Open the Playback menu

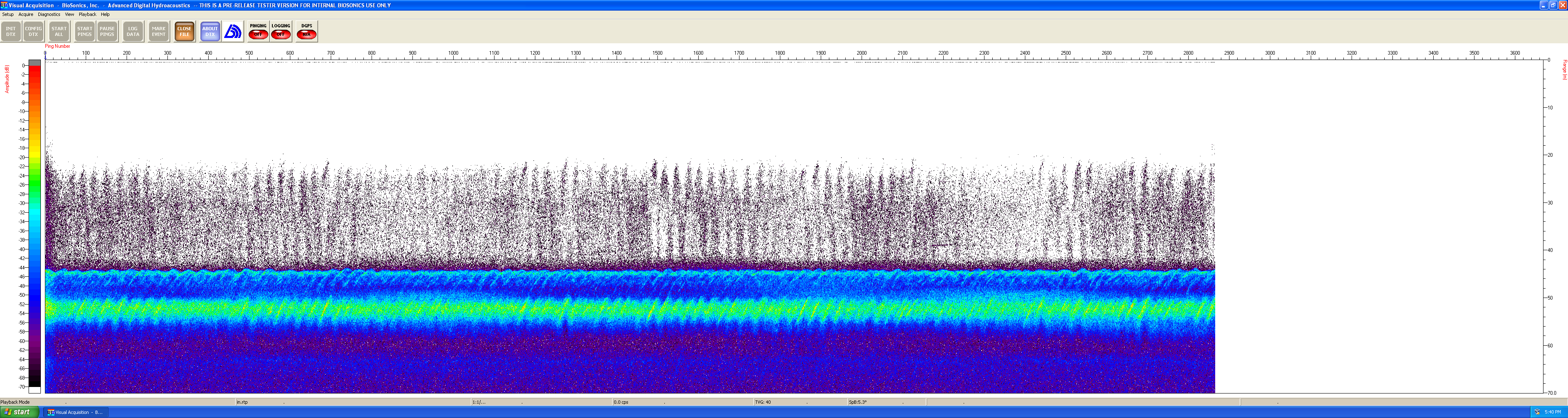[87, 14]
